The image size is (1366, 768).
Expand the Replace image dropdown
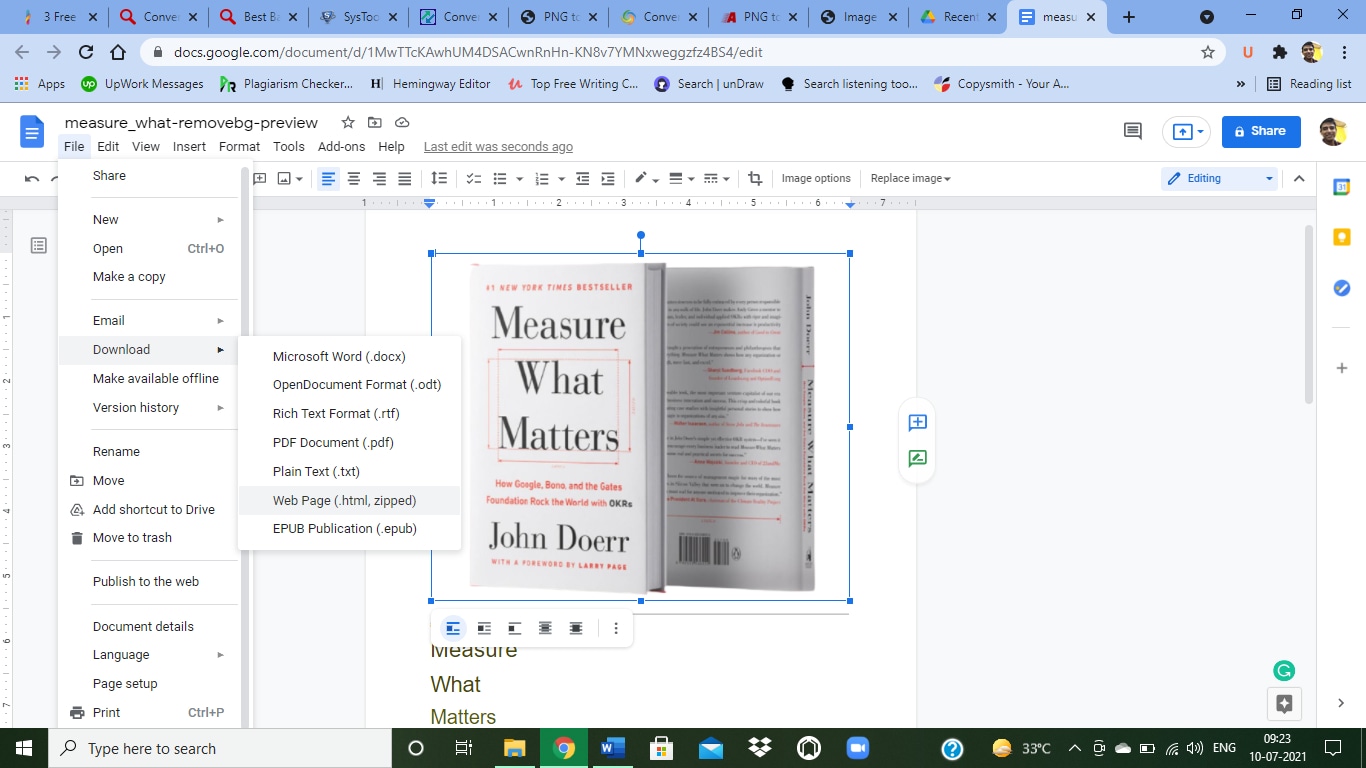click(910, 179)
